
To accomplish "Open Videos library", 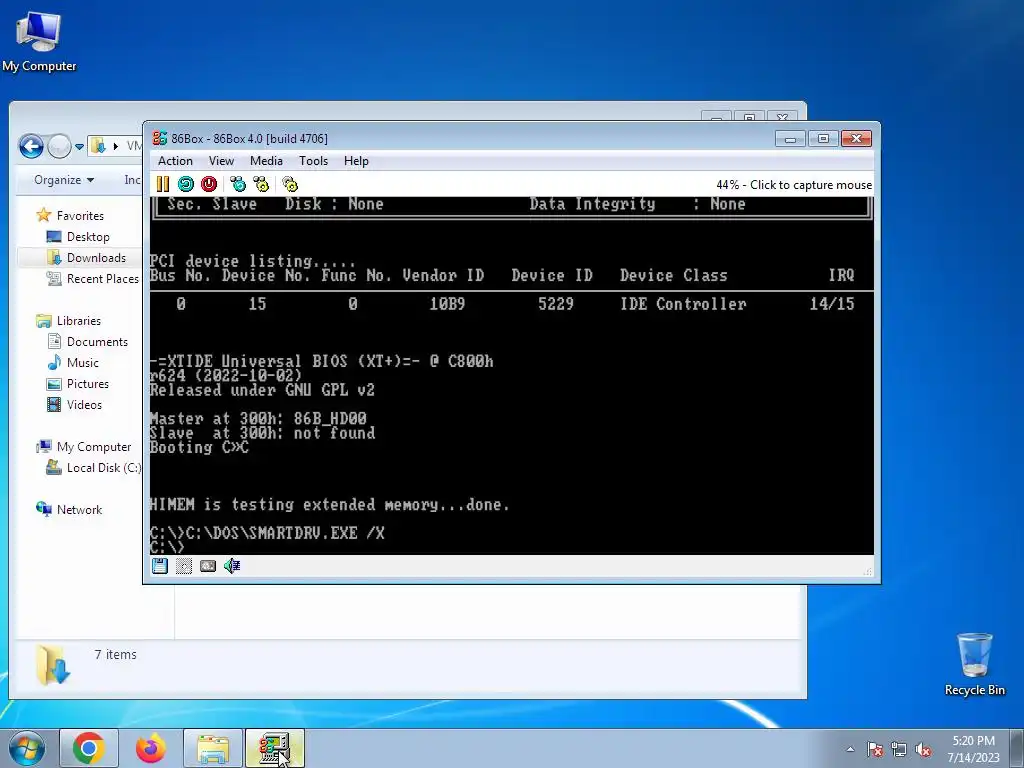I will pos(84,405).
